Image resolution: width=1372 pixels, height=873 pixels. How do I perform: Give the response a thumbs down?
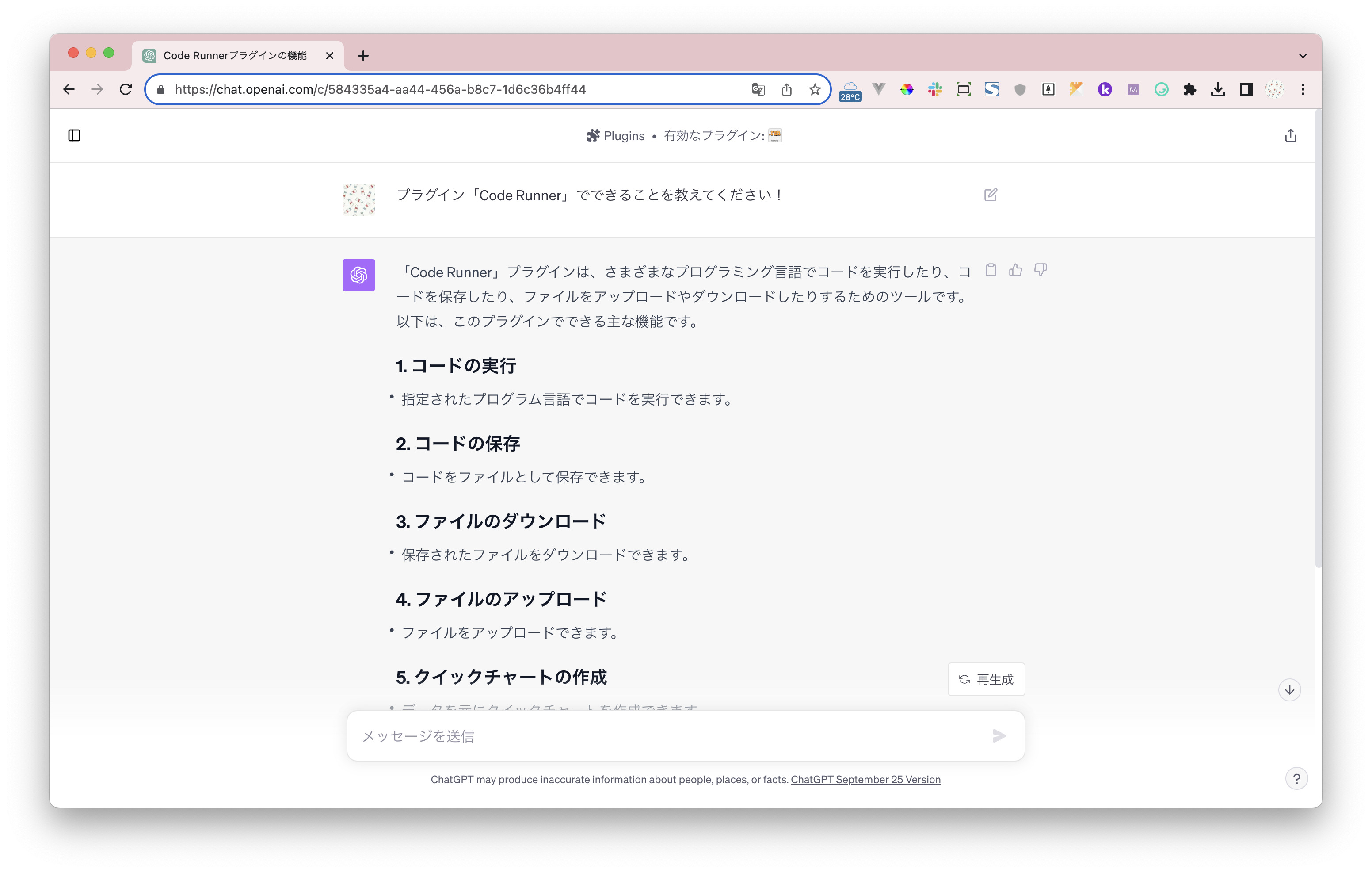tap(1040, 270)
